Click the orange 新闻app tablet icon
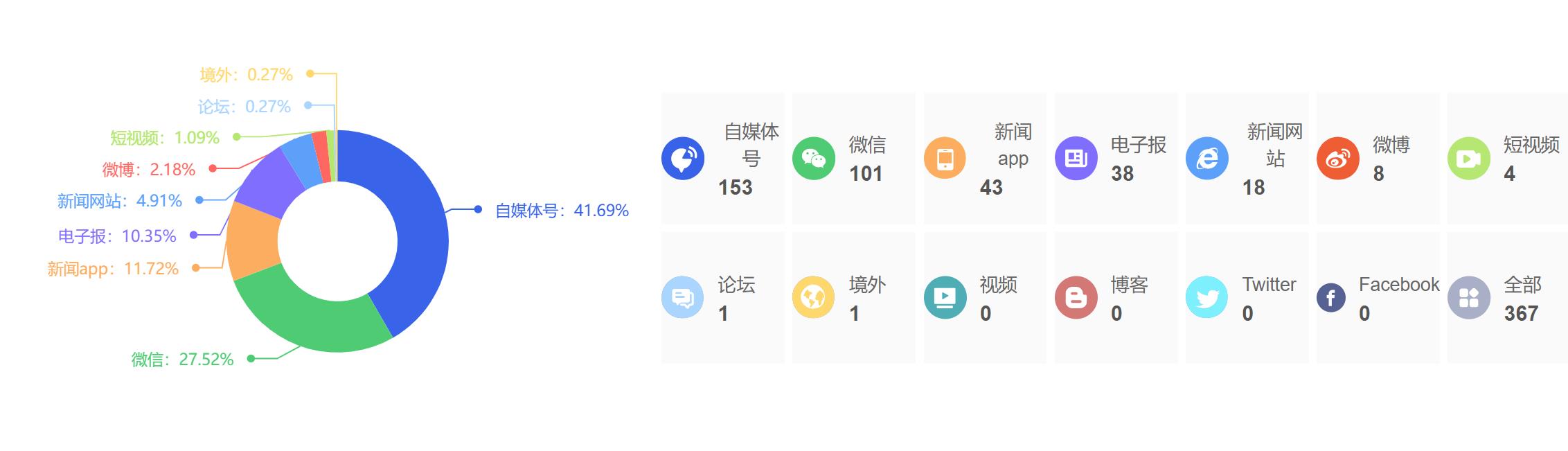The height and width of the screenshot is (451, 1568). (945, 159)
